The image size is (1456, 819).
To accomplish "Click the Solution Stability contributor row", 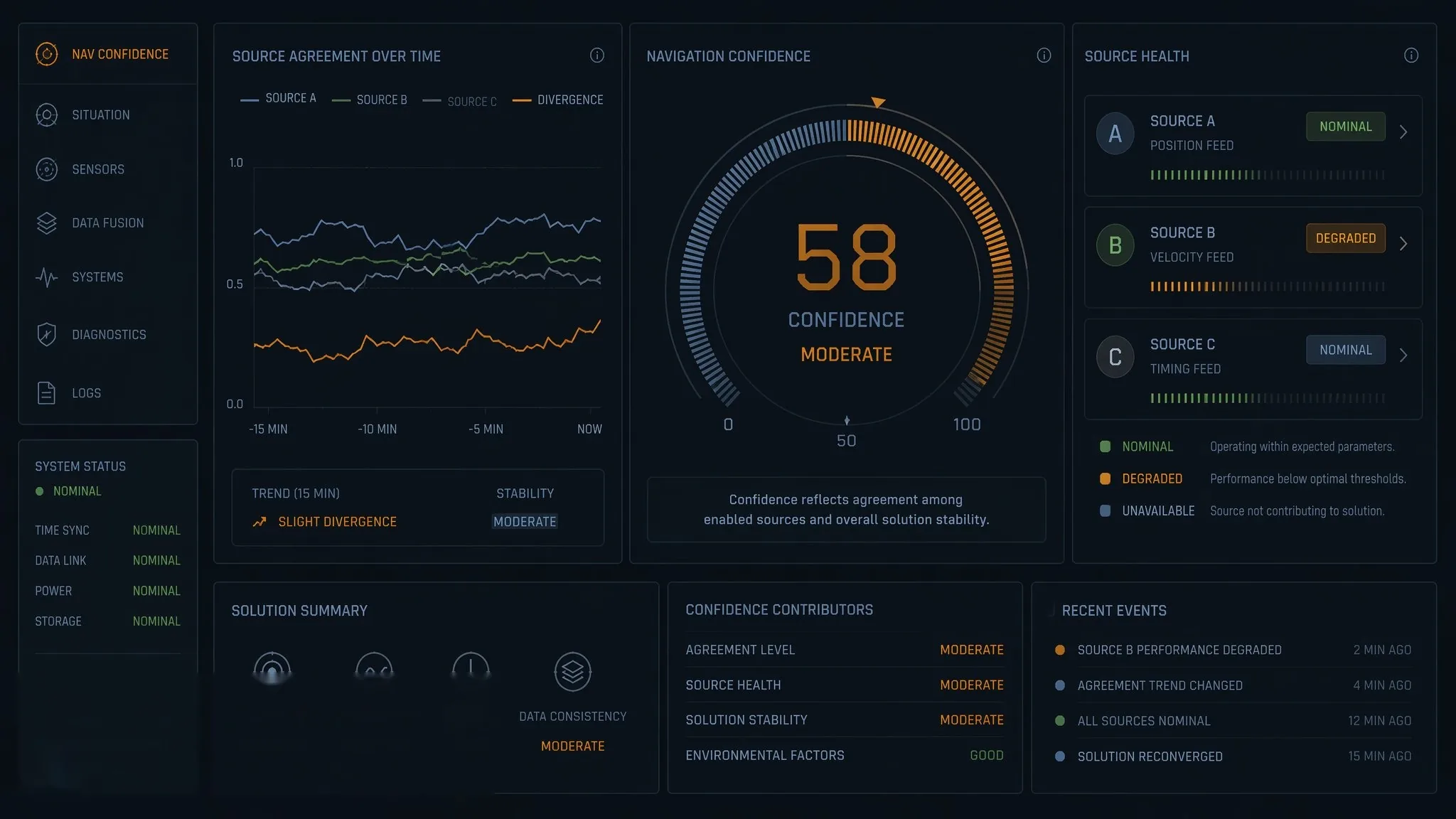I will click(x=845, y=720).
